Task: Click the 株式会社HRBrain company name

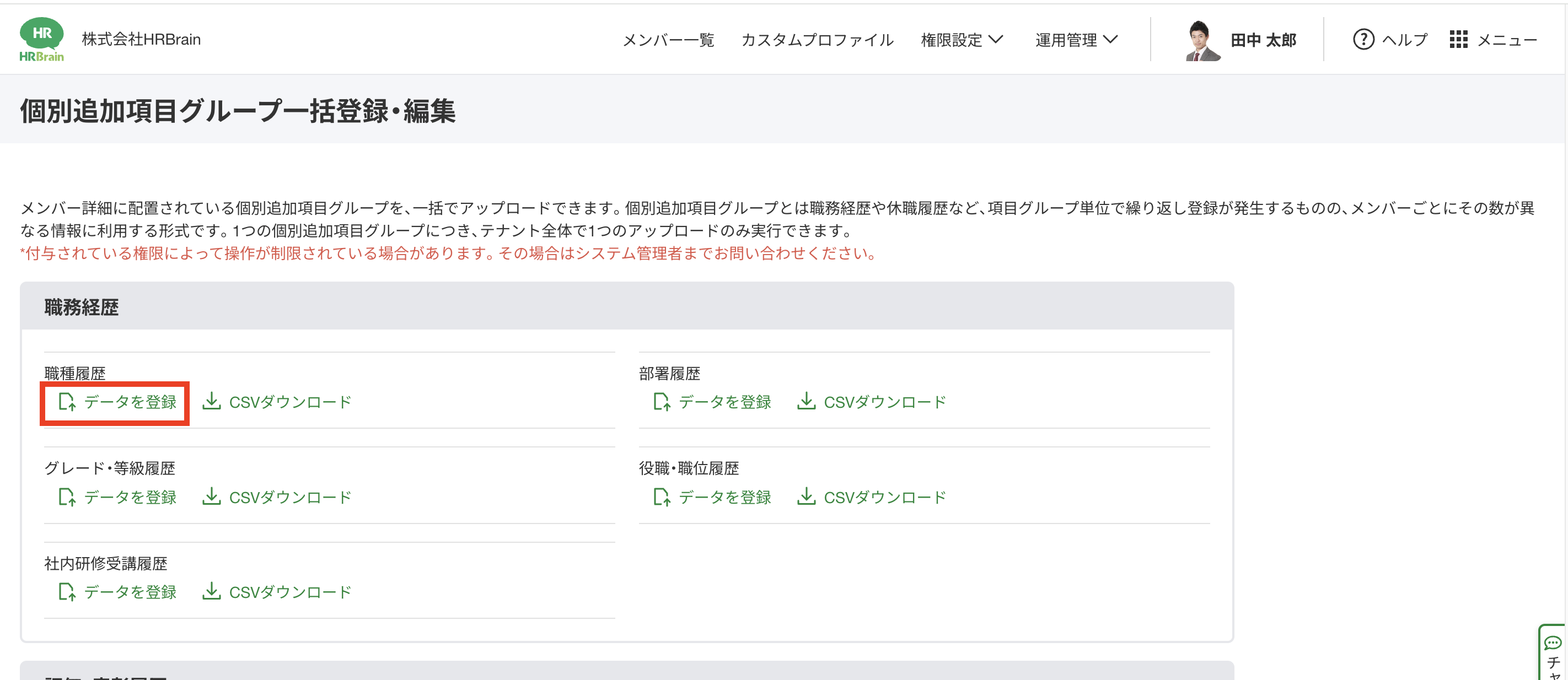Action: [x=141, y=40]
